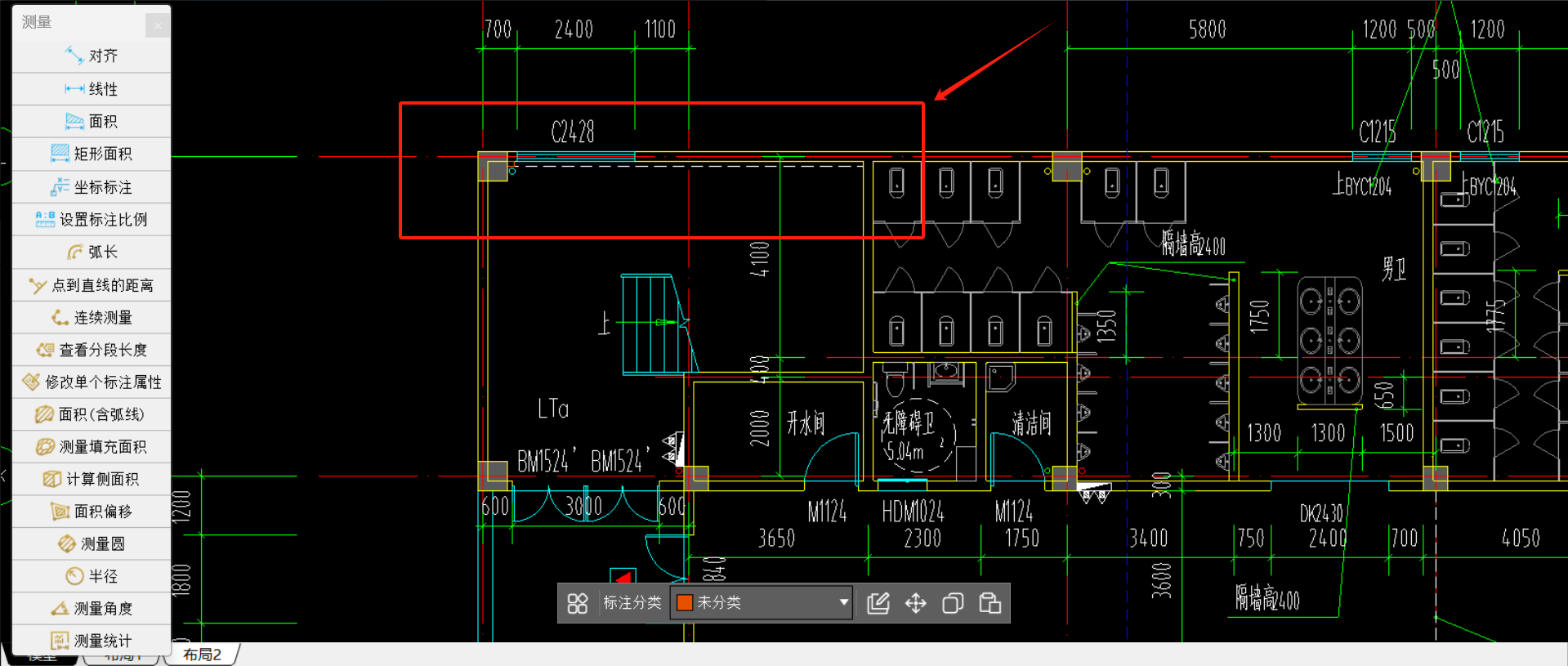Open 查看分段长度 segment length viewer
This screenshot has width=1568, height=666.
click(92, 350)
